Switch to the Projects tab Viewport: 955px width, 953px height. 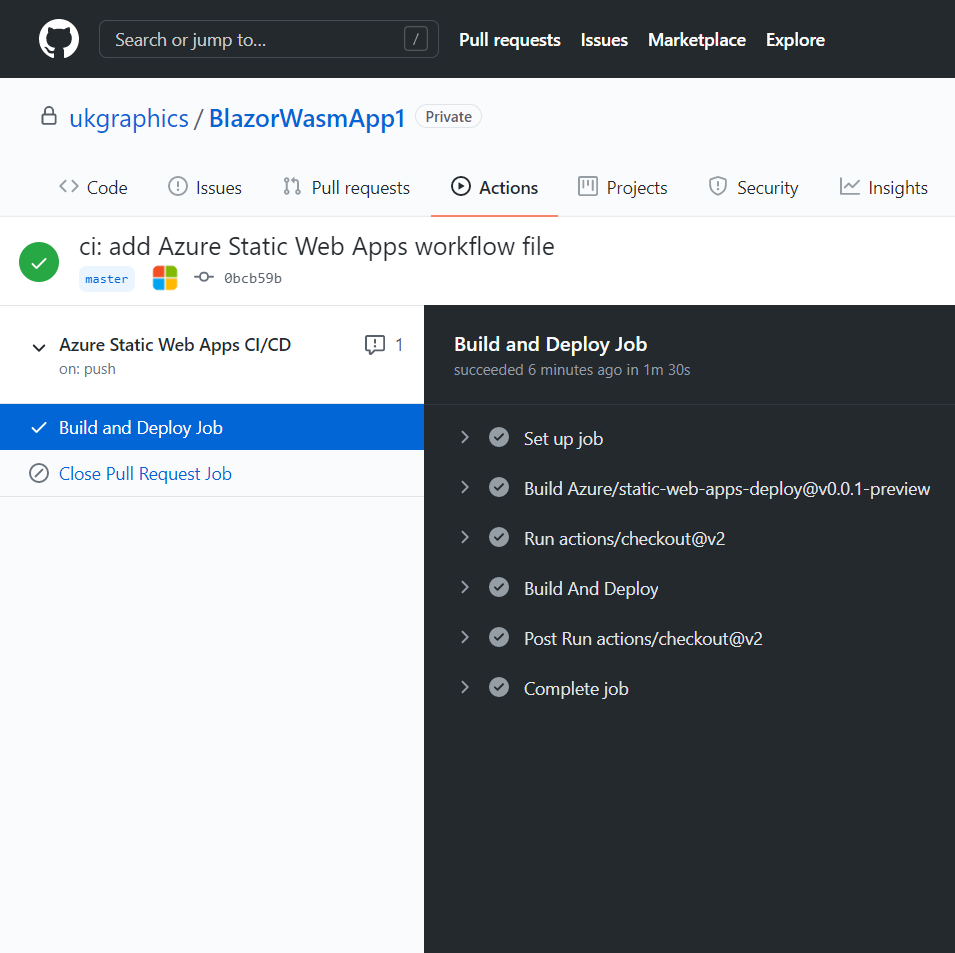pos(622,187)
